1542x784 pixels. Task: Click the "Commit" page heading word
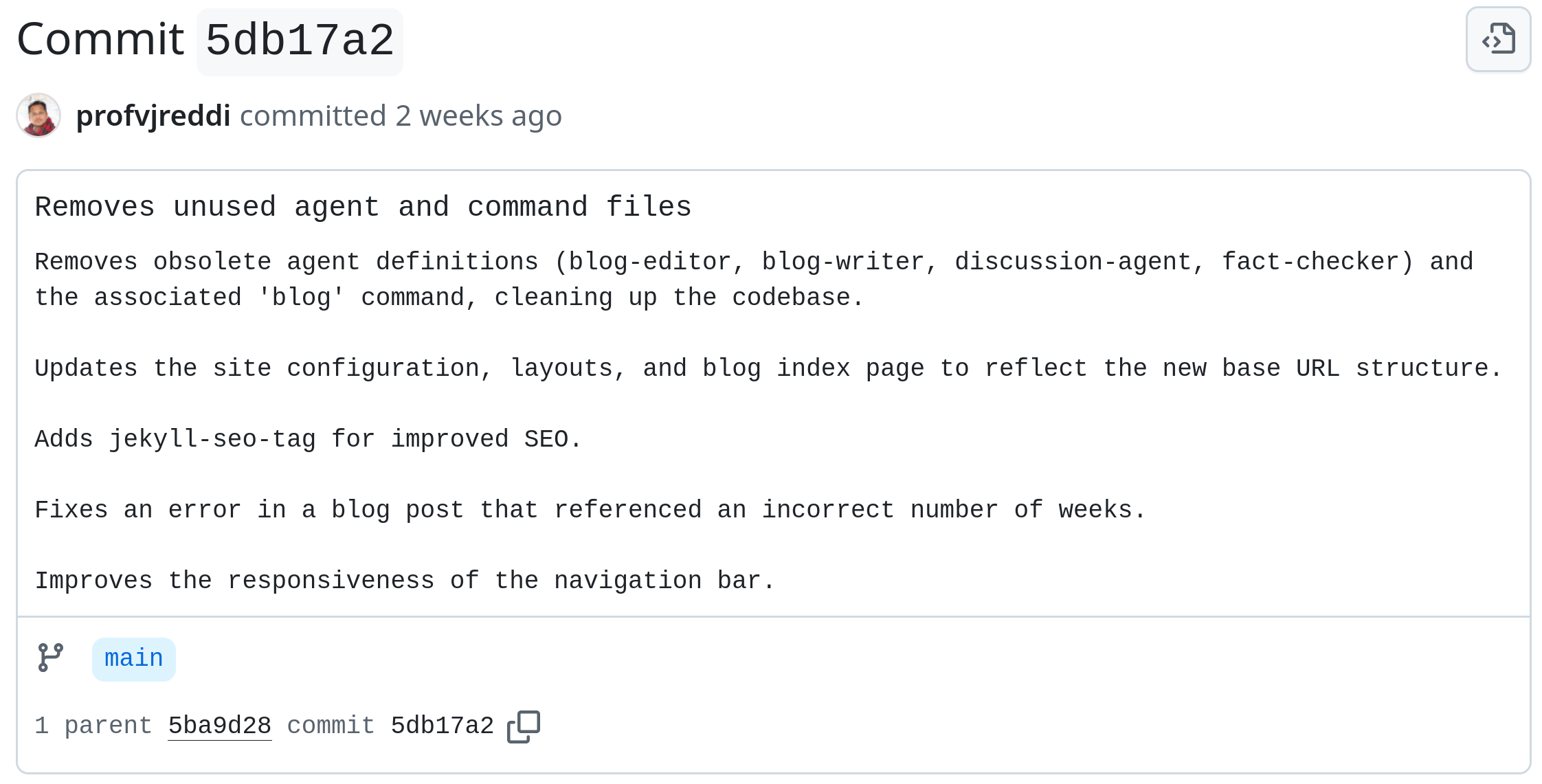[x=100, y=40]
